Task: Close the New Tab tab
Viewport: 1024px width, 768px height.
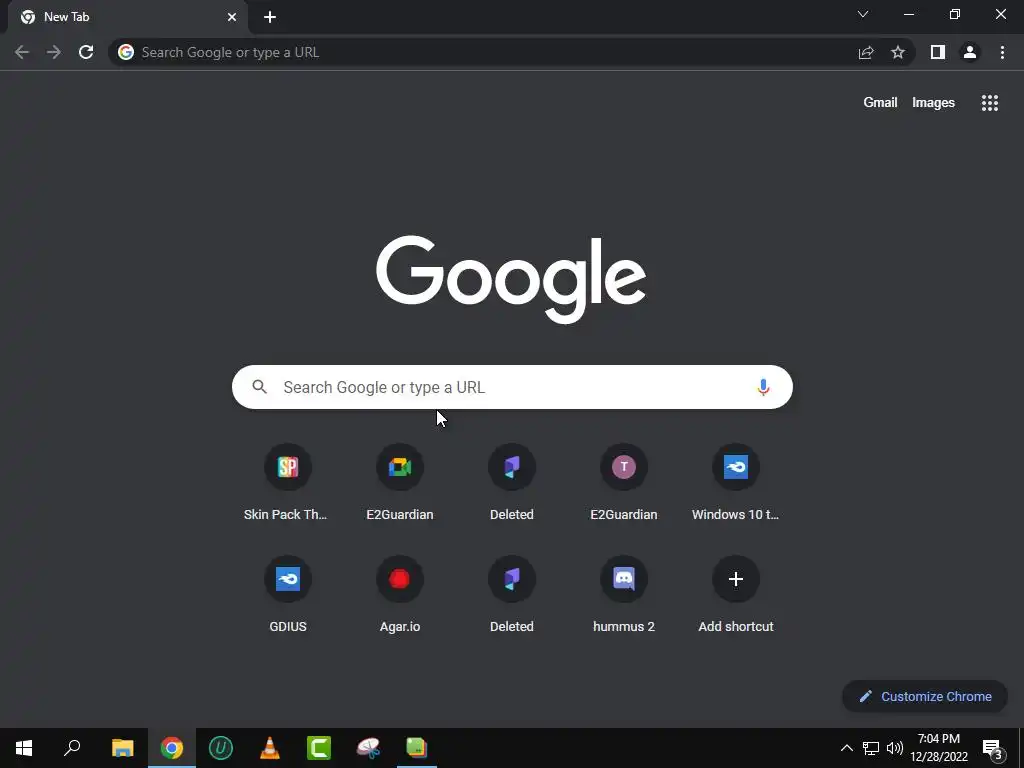Action: pos(232,17)
